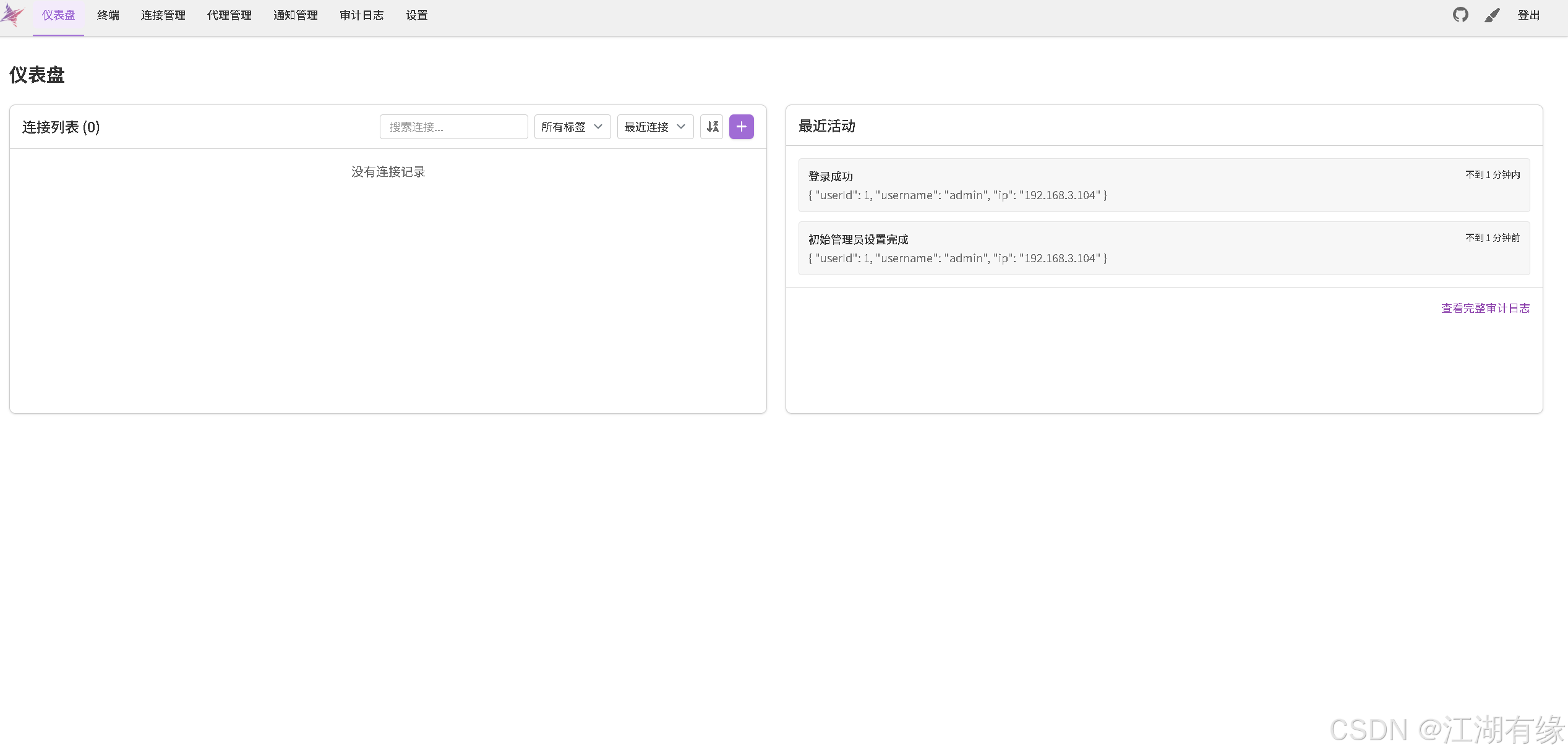Click the 登出 logout button

[1528, 15]
